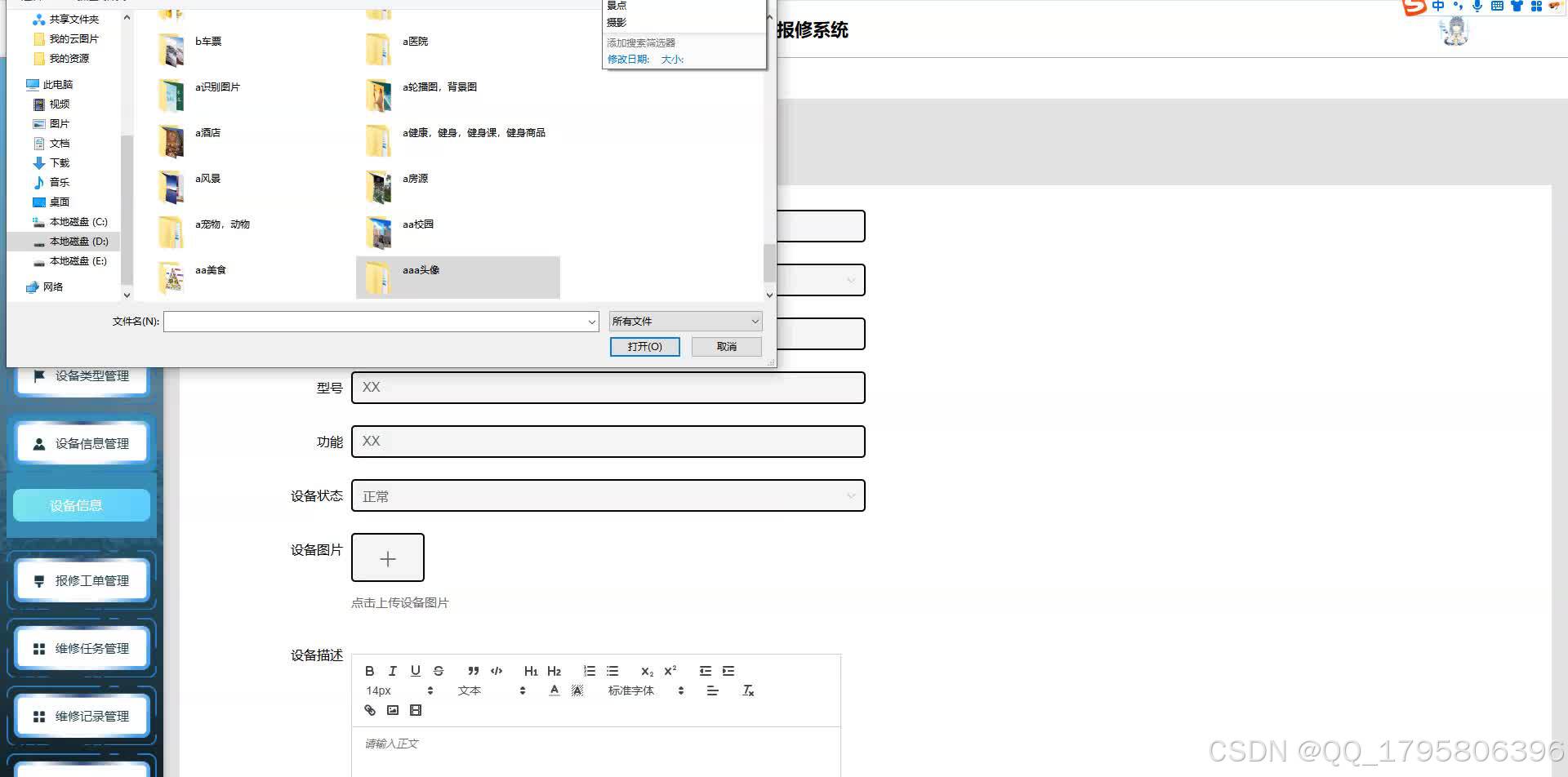The image size is (1568, 777).
Task: Clear text formatting in the editor
Action: (x=748, y=690)
